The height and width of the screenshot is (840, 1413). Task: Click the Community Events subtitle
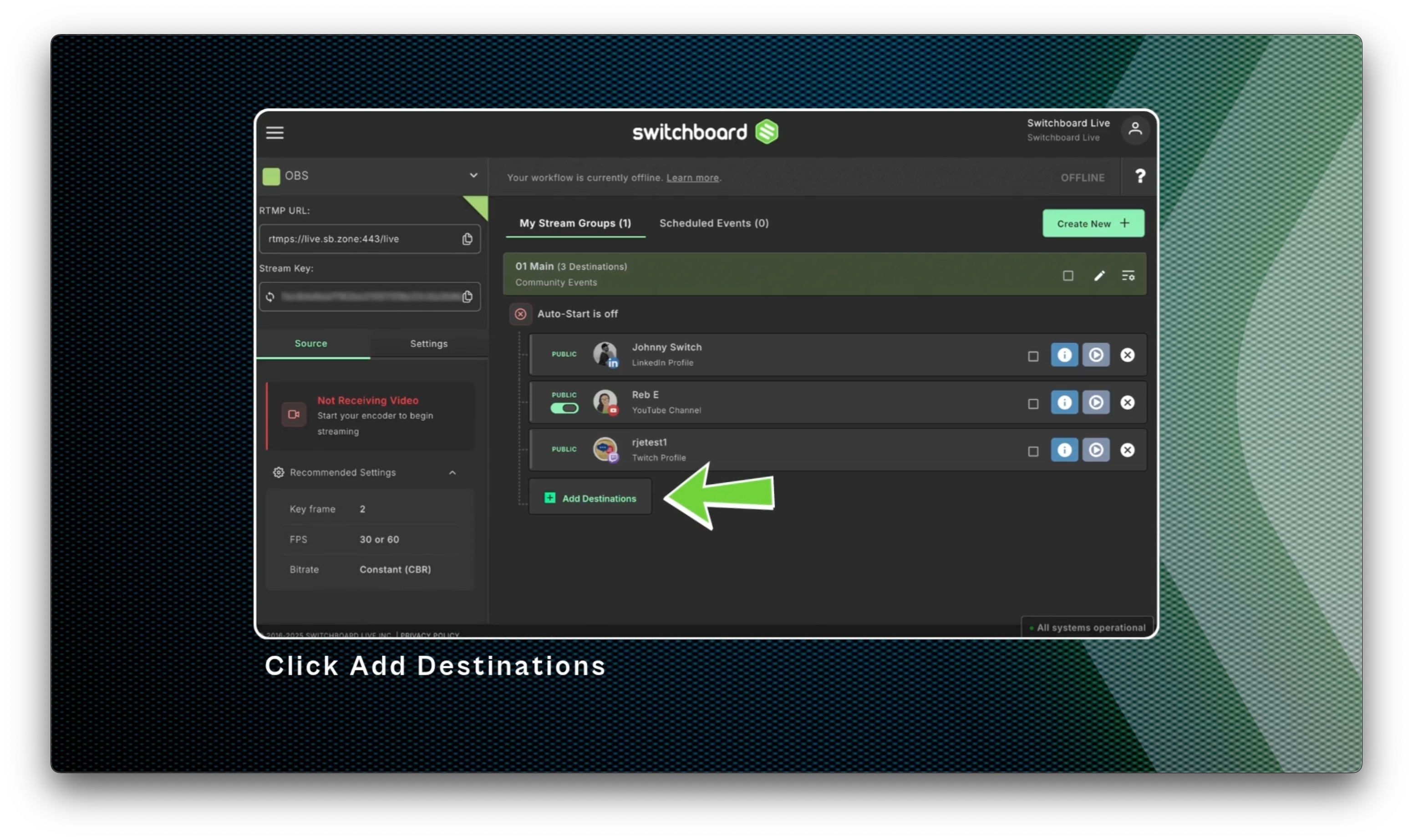555,283
